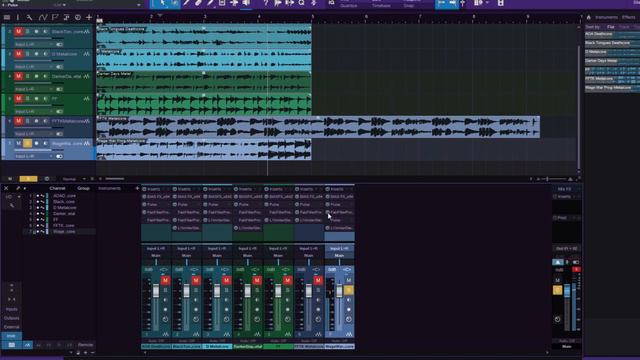Open the Instruments tab in the browser
This screenshot has width=640, height=360.
(606, 17)
